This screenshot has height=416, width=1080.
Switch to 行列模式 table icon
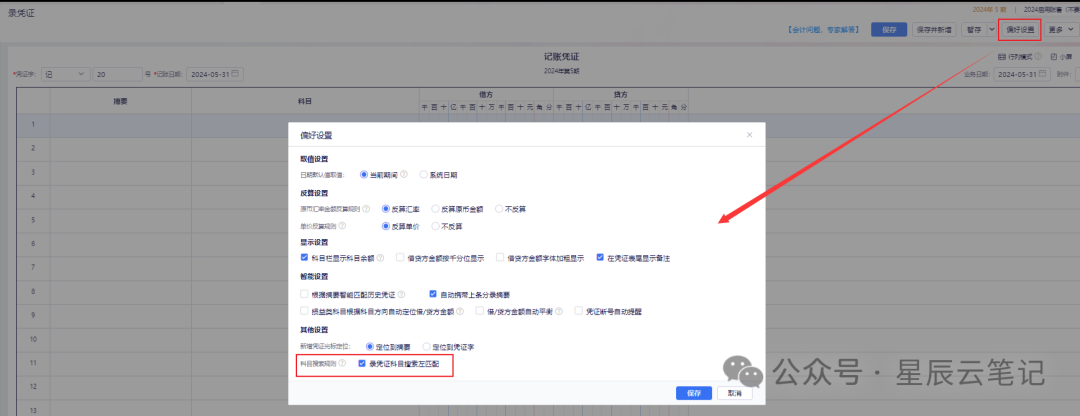[x=1001, y=56]
